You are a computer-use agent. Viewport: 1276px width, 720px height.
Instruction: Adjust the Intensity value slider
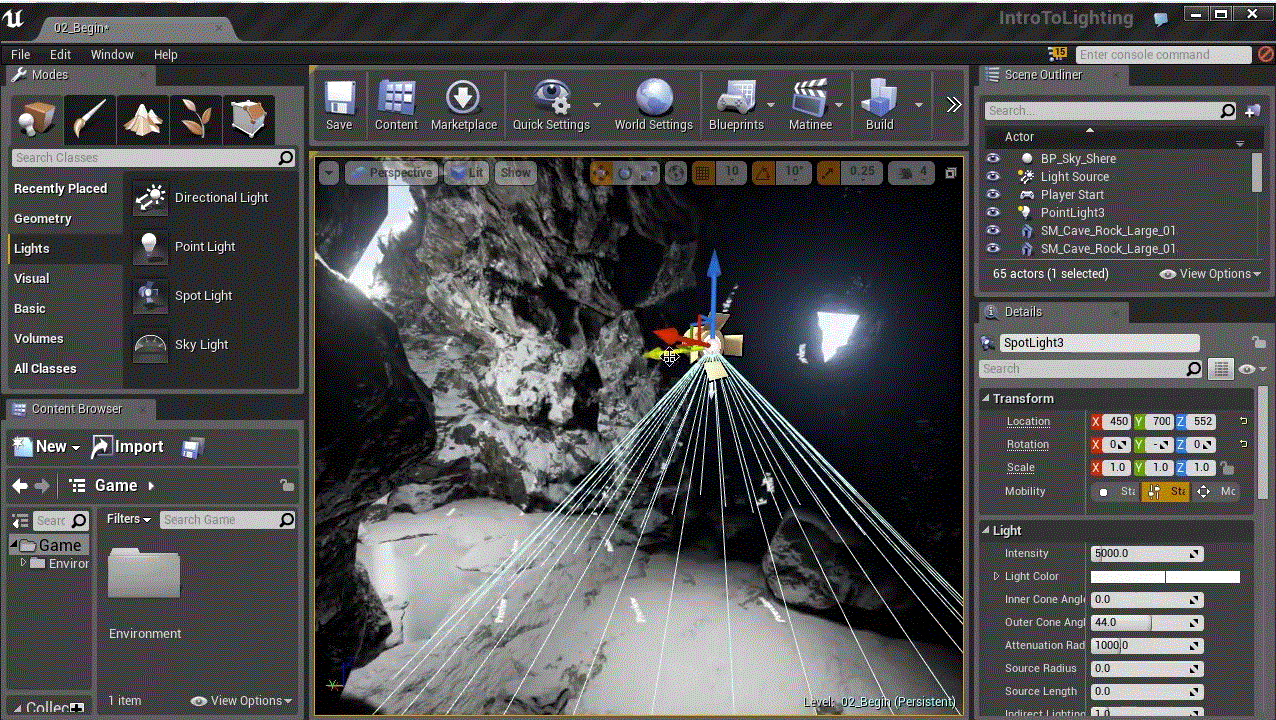coord(1147,554)
